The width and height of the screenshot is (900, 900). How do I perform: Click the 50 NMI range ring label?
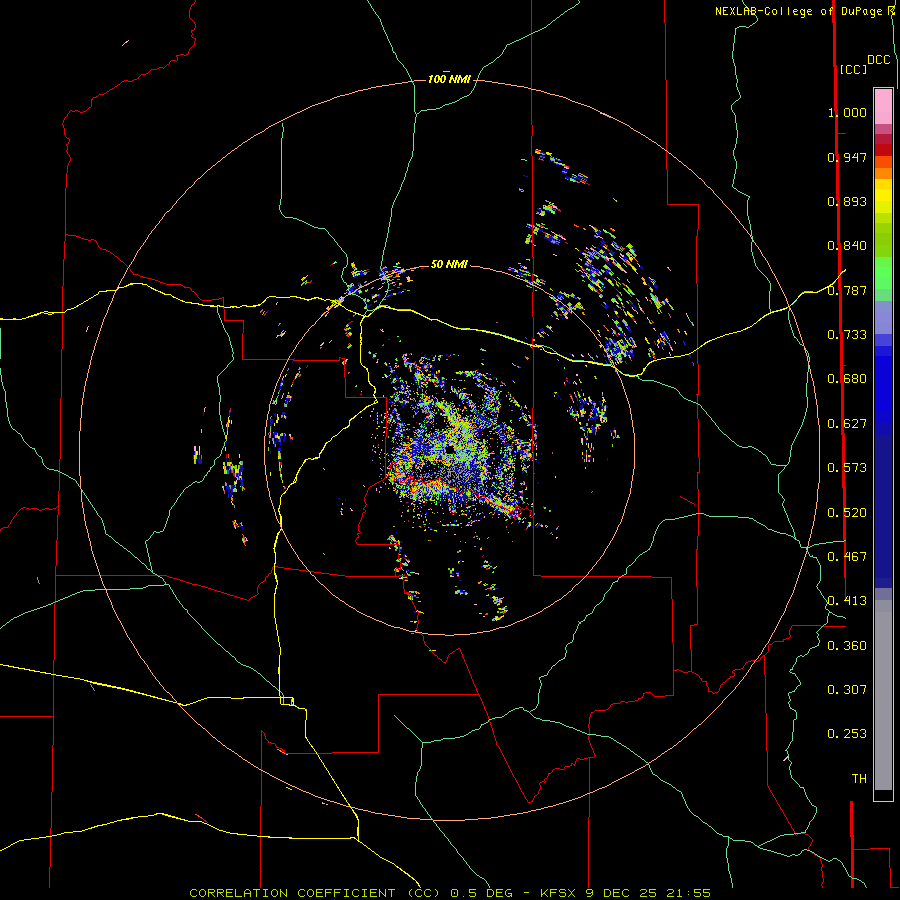(449, 264)
